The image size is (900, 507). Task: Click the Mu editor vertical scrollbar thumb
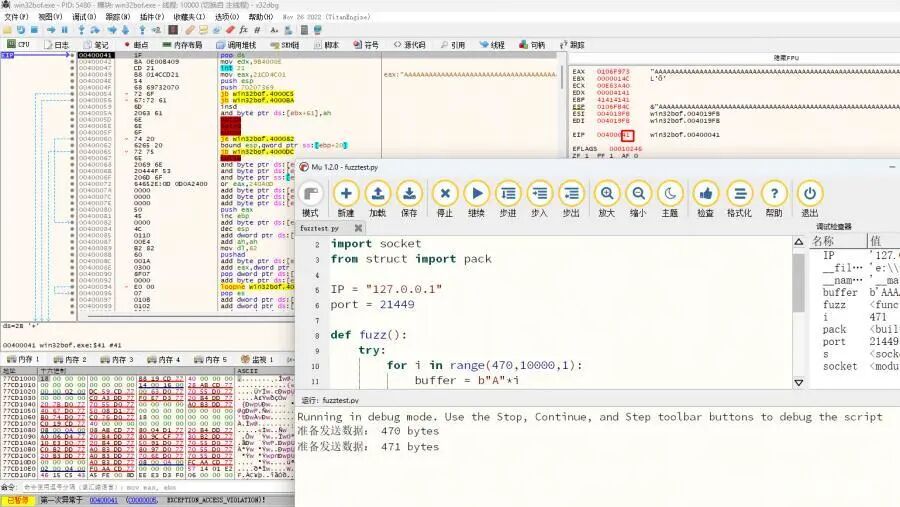pyautogui.click(x=798, y=283)
